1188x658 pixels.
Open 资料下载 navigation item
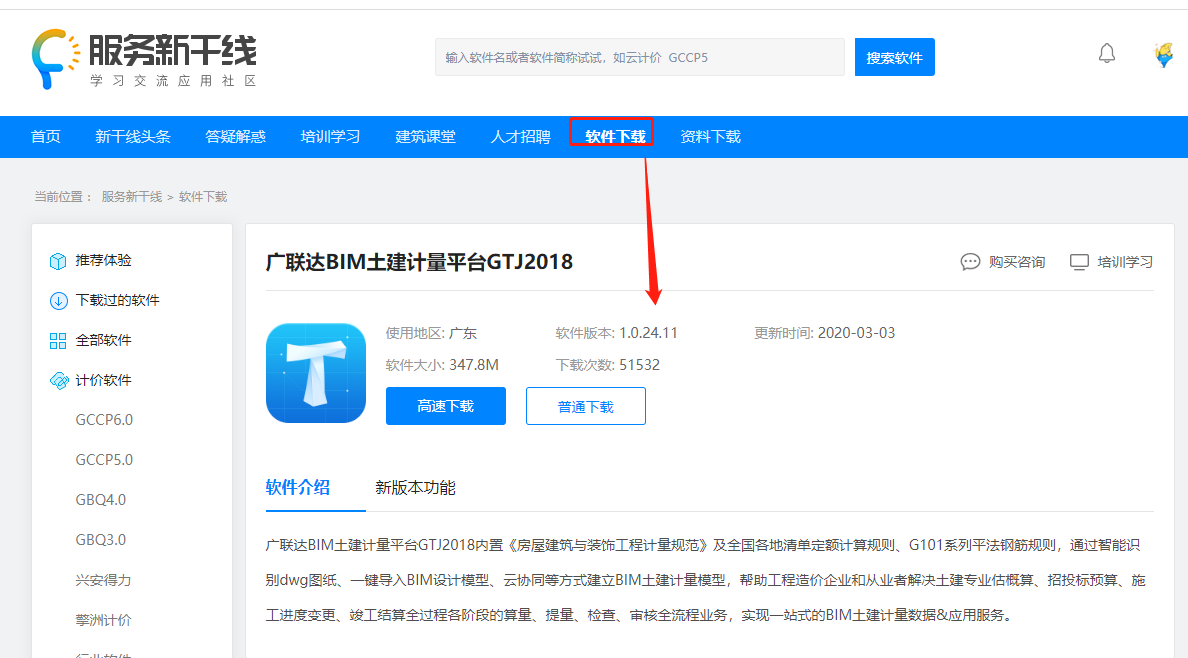[711, 136]
